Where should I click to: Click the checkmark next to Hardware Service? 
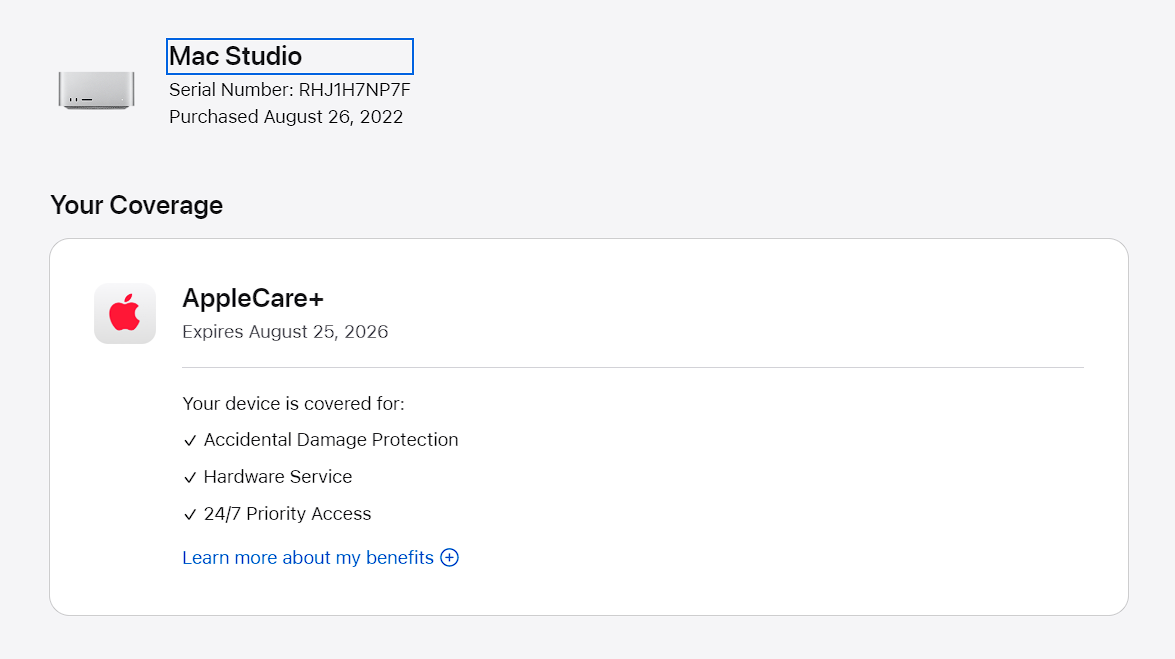[x=190, y=478]
